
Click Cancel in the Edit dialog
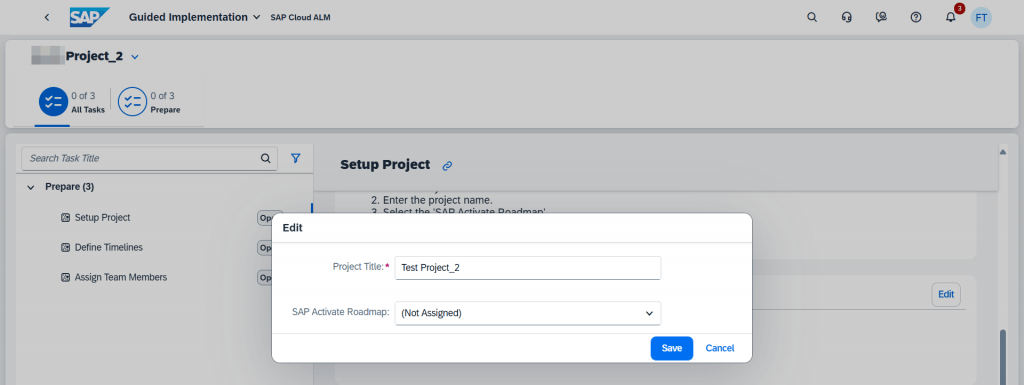720,348
